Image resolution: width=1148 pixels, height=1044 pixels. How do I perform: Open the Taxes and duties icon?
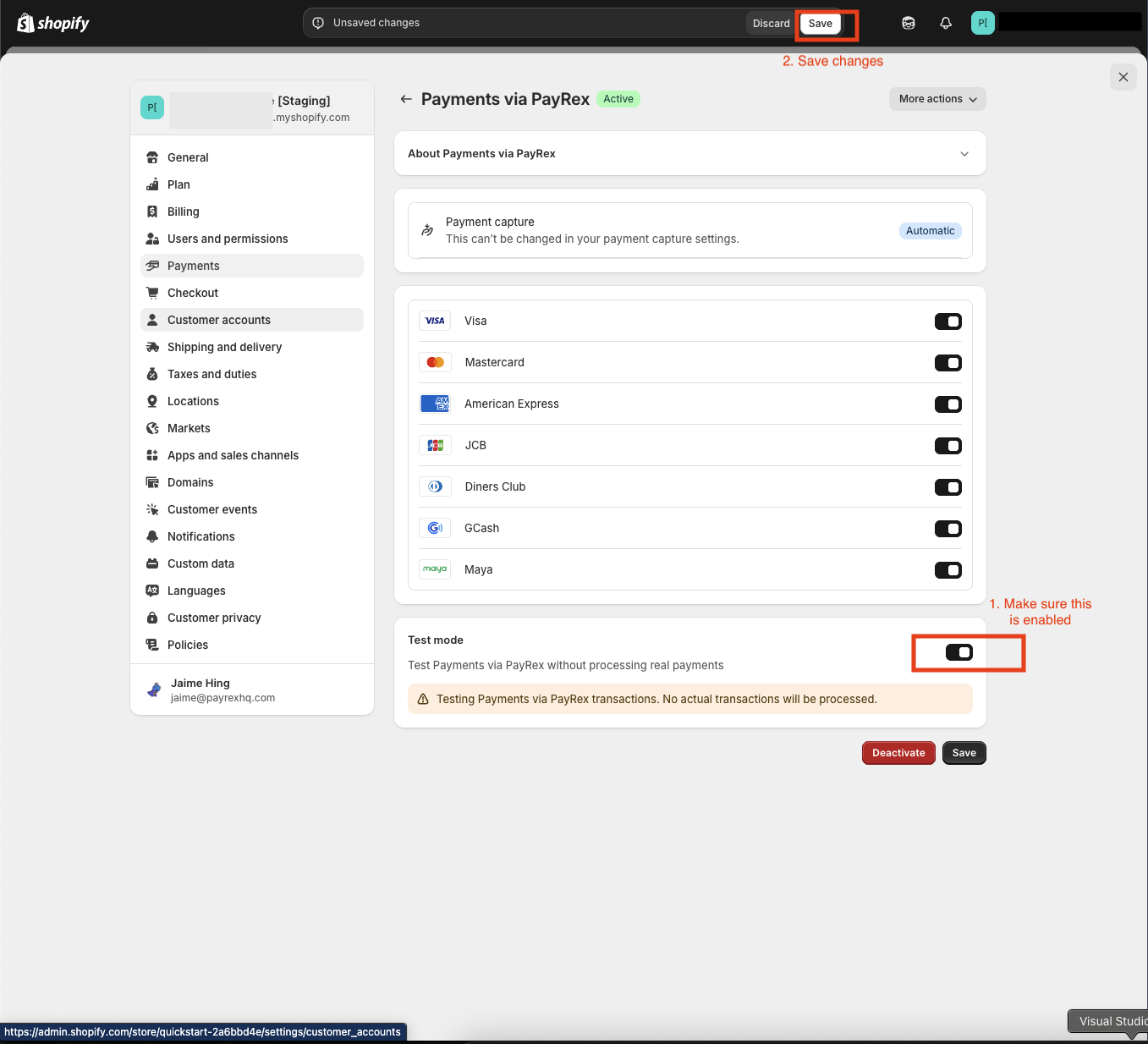[152, 373]
